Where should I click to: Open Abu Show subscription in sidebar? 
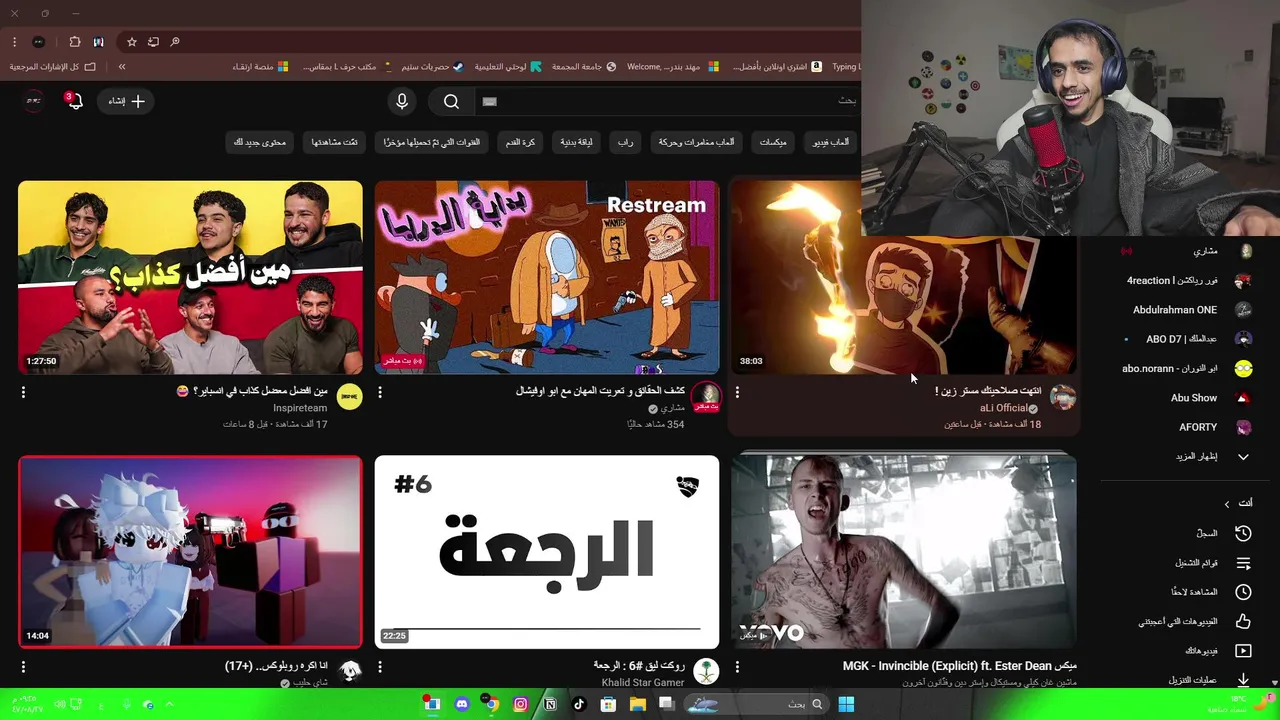pos(1188,398)
